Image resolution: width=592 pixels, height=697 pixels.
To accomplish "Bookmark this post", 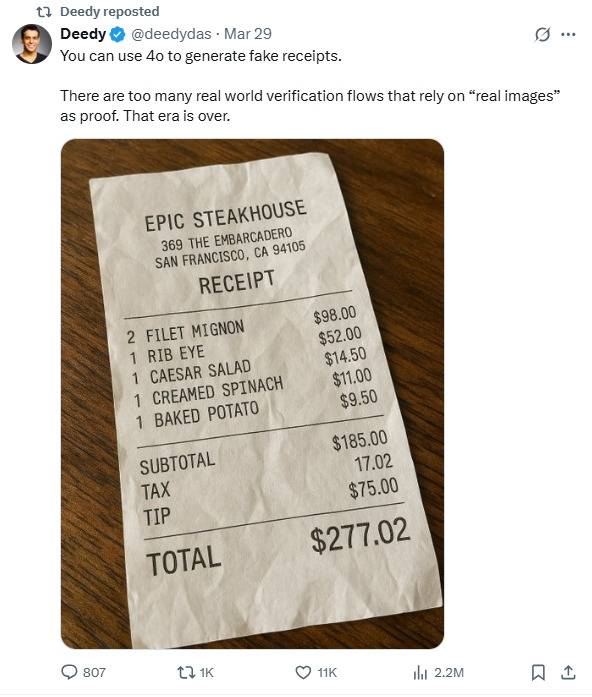I will (538, 672).
